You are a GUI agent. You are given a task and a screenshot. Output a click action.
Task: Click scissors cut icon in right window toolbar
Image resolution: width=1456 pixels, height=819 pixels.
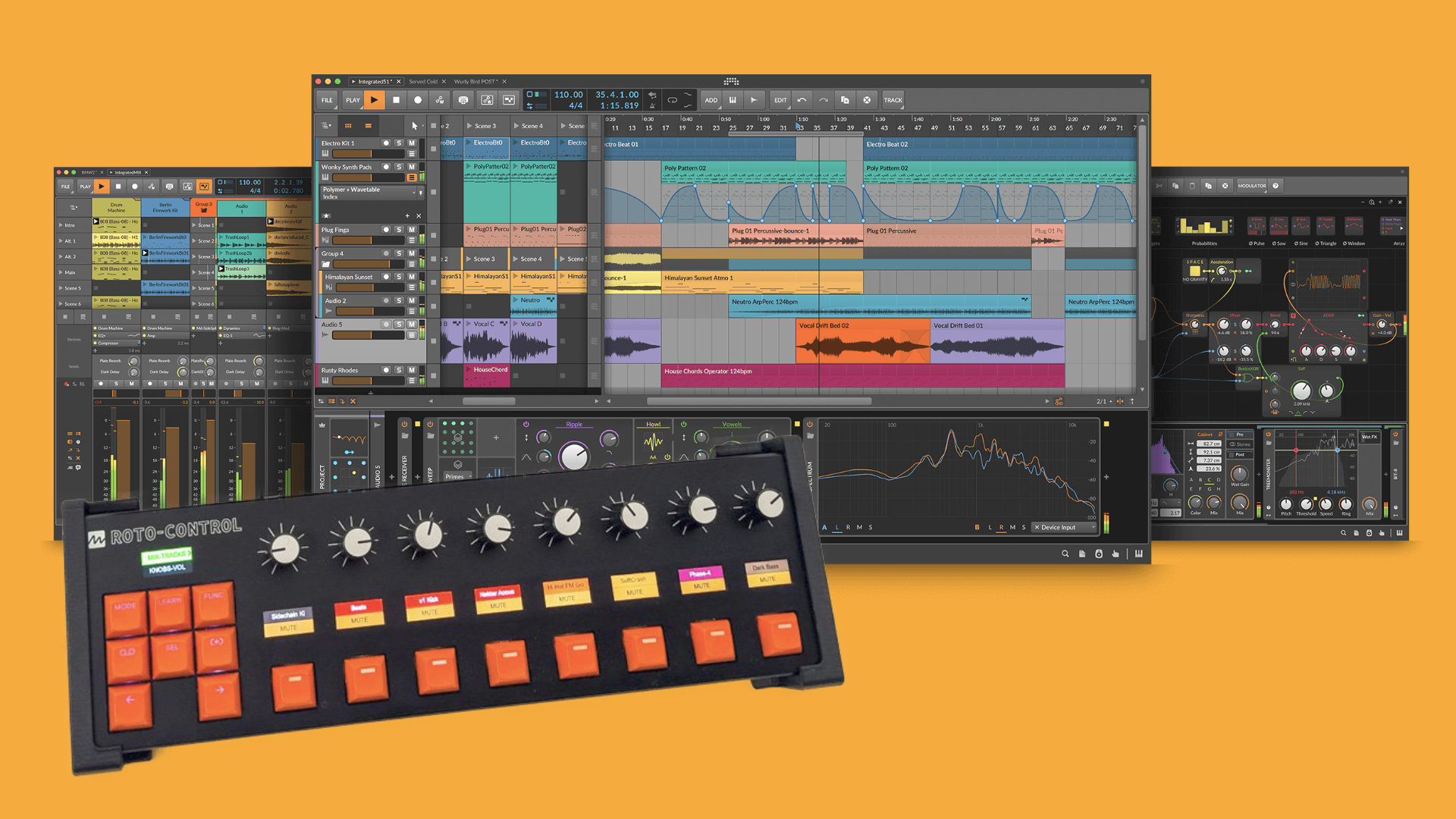[x=1159, y=186]
